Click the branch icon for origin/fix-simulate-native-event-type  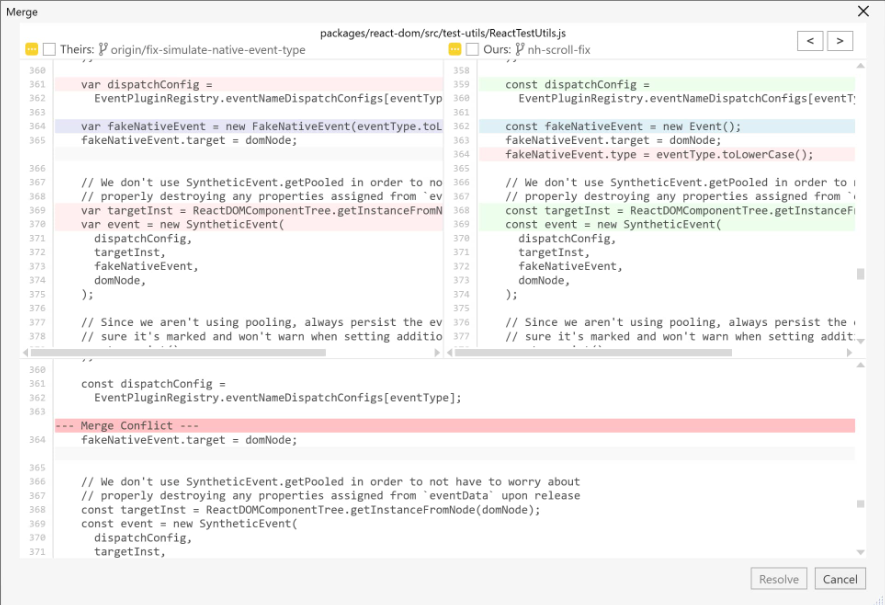pyautogui.click(x=103, y=49)
